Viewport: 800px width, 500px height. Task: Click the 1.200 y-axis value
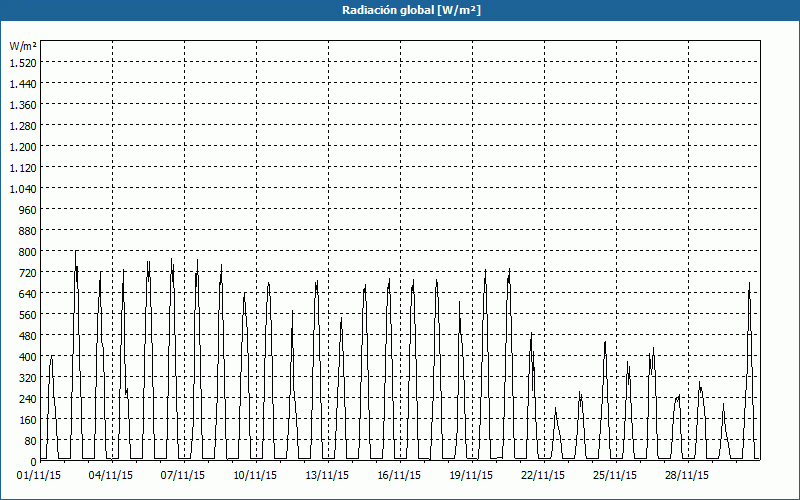click(x=23, y=147)
